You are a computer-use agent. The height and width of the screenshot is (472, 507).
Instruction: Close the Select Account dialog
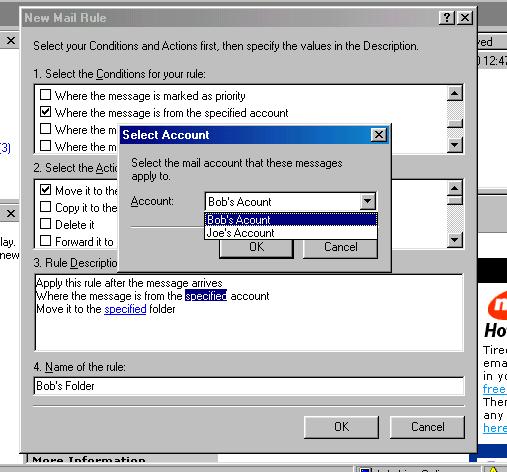tap(379, 135)
